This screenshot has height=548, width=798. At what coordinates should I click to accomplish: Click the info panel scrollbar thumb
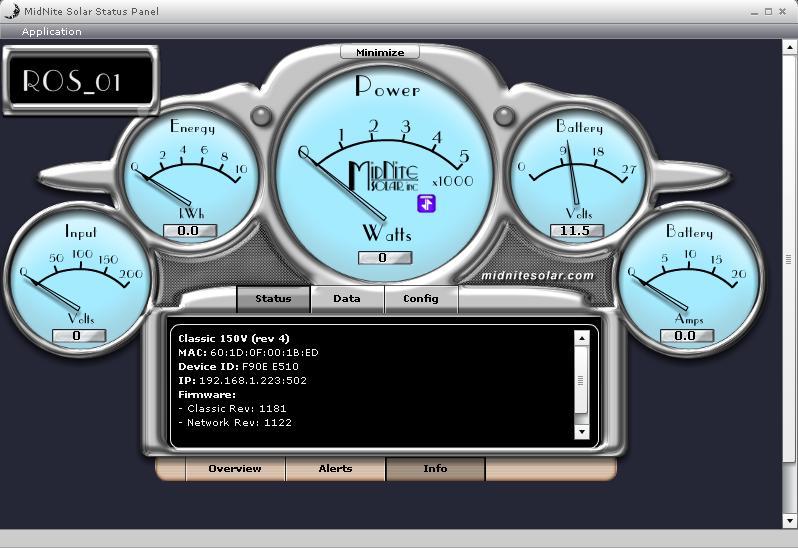(581, 380)
